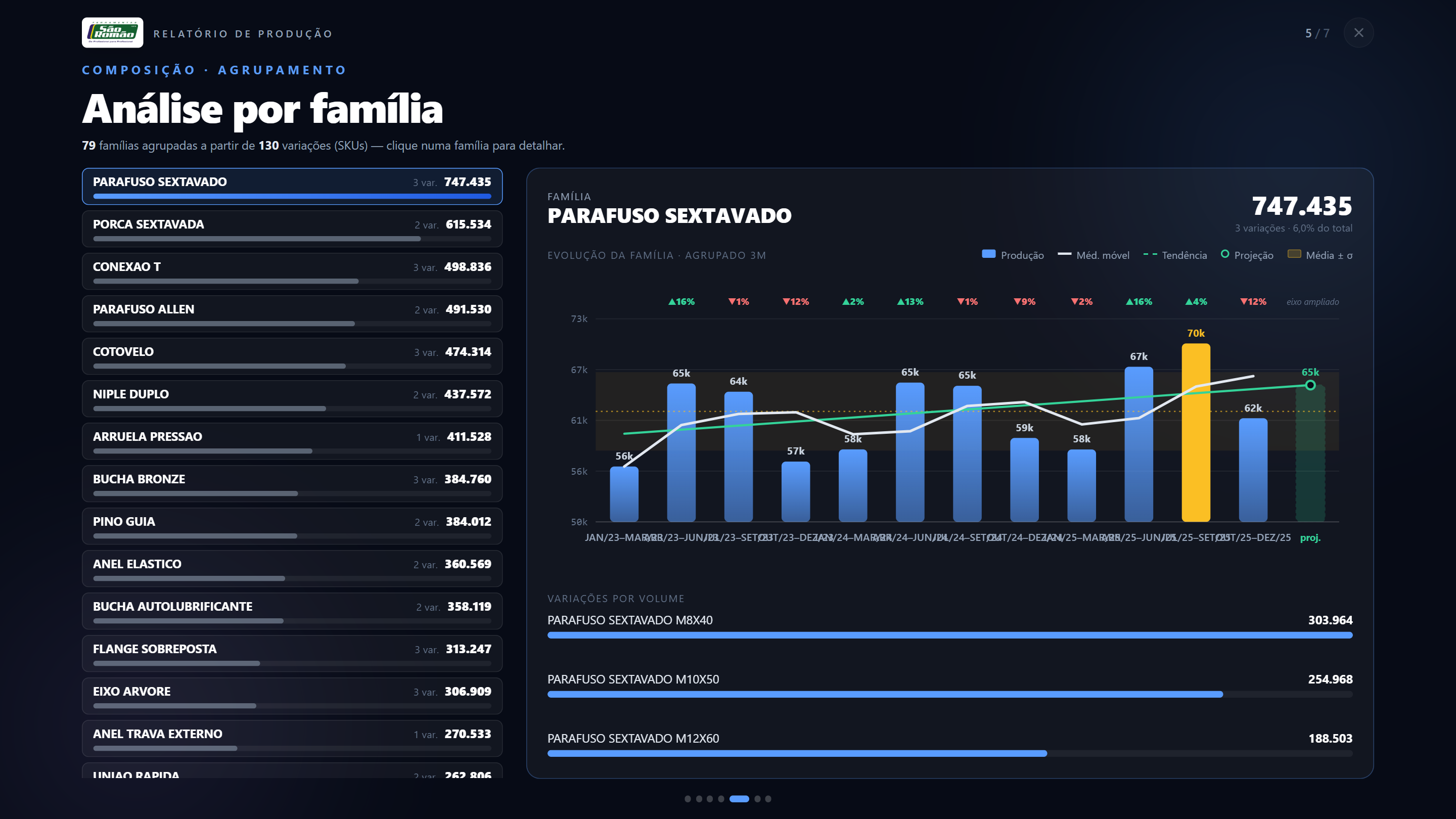1456x819 pixels.
Task: Select the BUCHA BRONZE family card
Action: [292, 483]
